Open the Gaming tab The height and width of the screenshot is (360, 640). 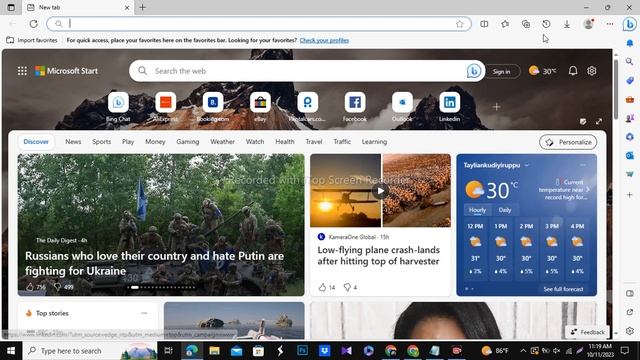click(x=188, y=142)
